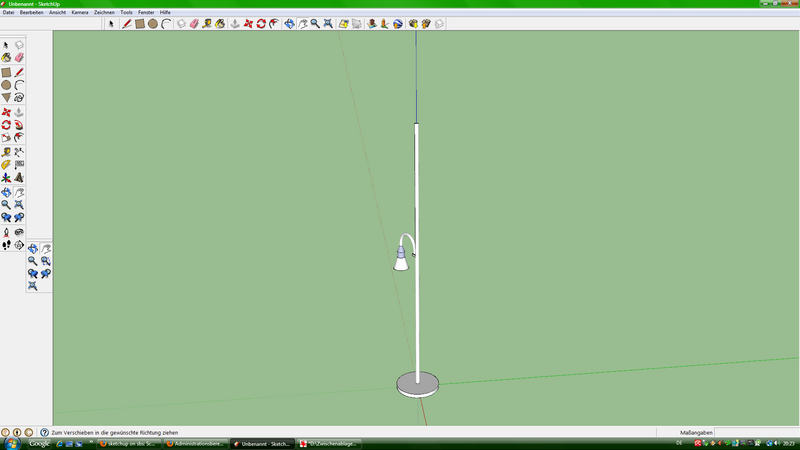Switch to the Administrationsbere... taskbar window
Image resolution: width=800 pixels, height=450 pixels.
(194, 443)
